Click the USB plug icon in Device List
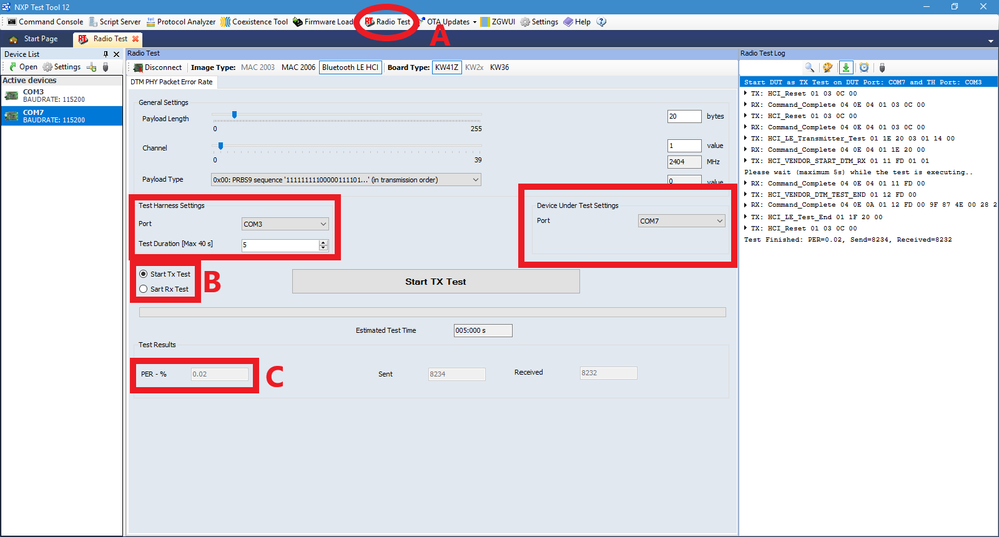This screenshot has width=999, height=537. pos(106,67)
